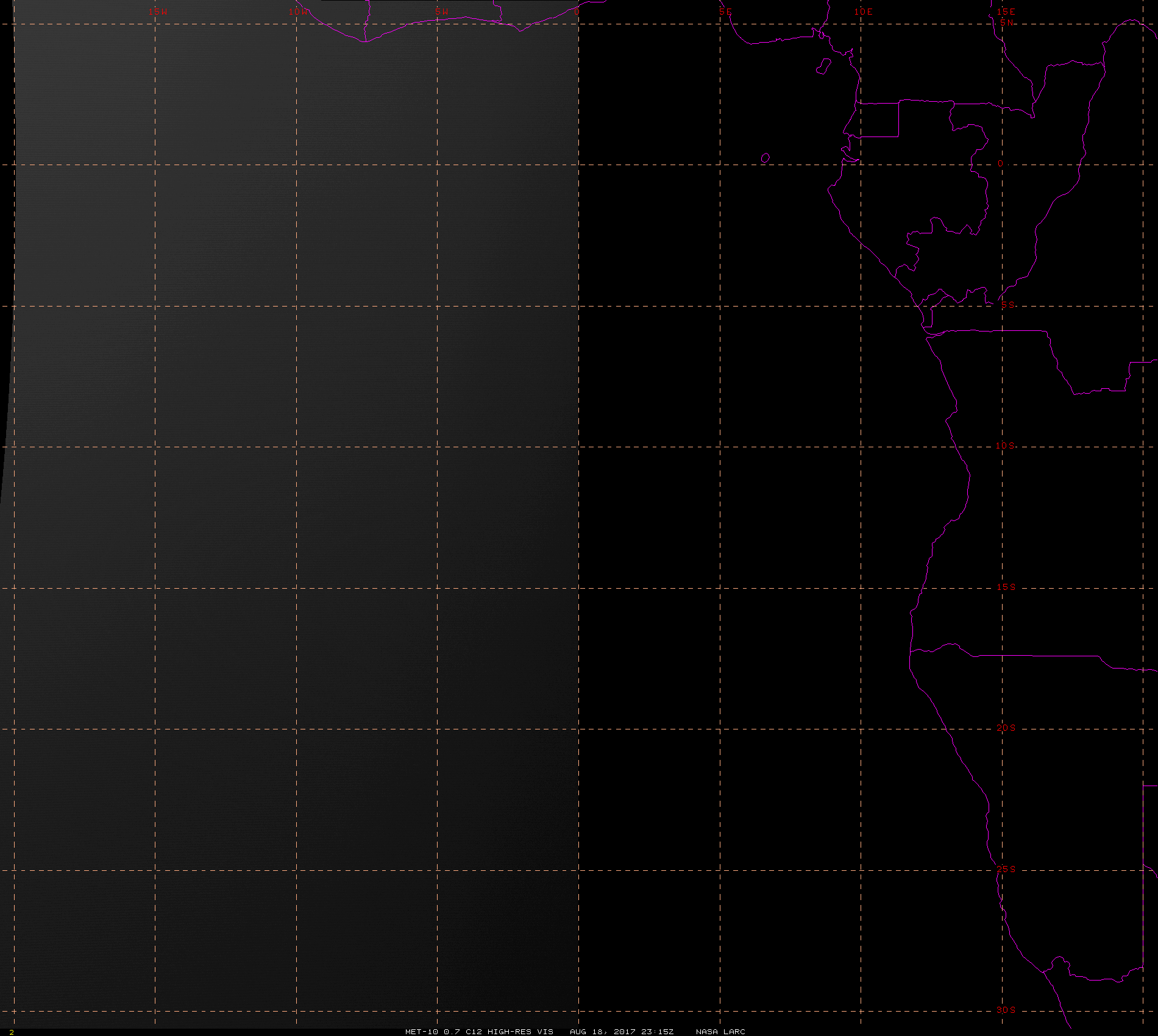The image size is (1158, 1036).
Task: Click the 10W longitude label
Action: coord(299,12)
